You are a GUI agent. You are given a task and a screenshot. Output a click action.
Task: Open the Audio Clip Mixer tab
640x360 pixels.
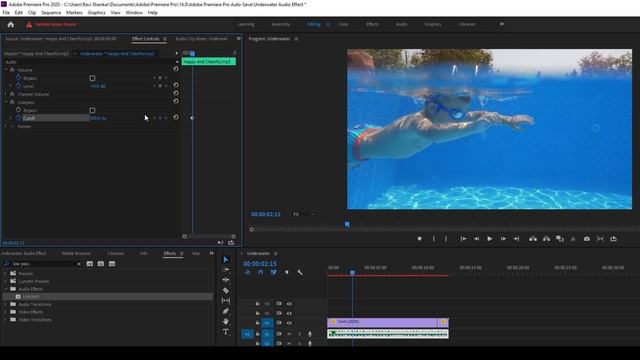201,39
